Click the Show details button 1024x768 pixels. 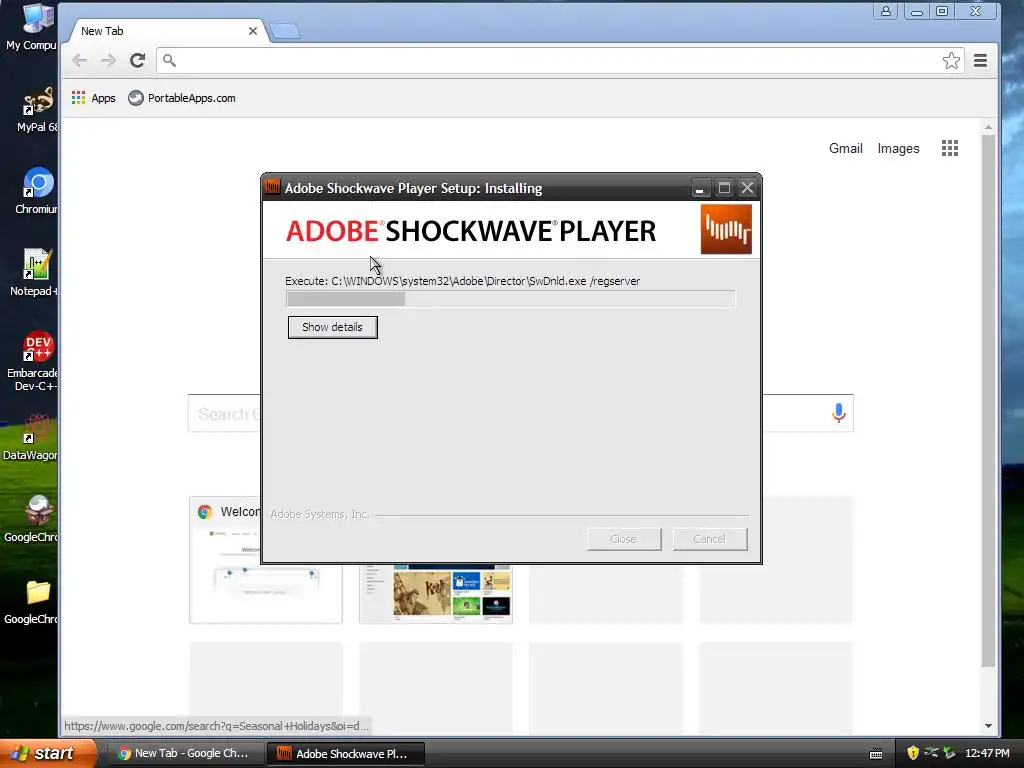(332, 327)
